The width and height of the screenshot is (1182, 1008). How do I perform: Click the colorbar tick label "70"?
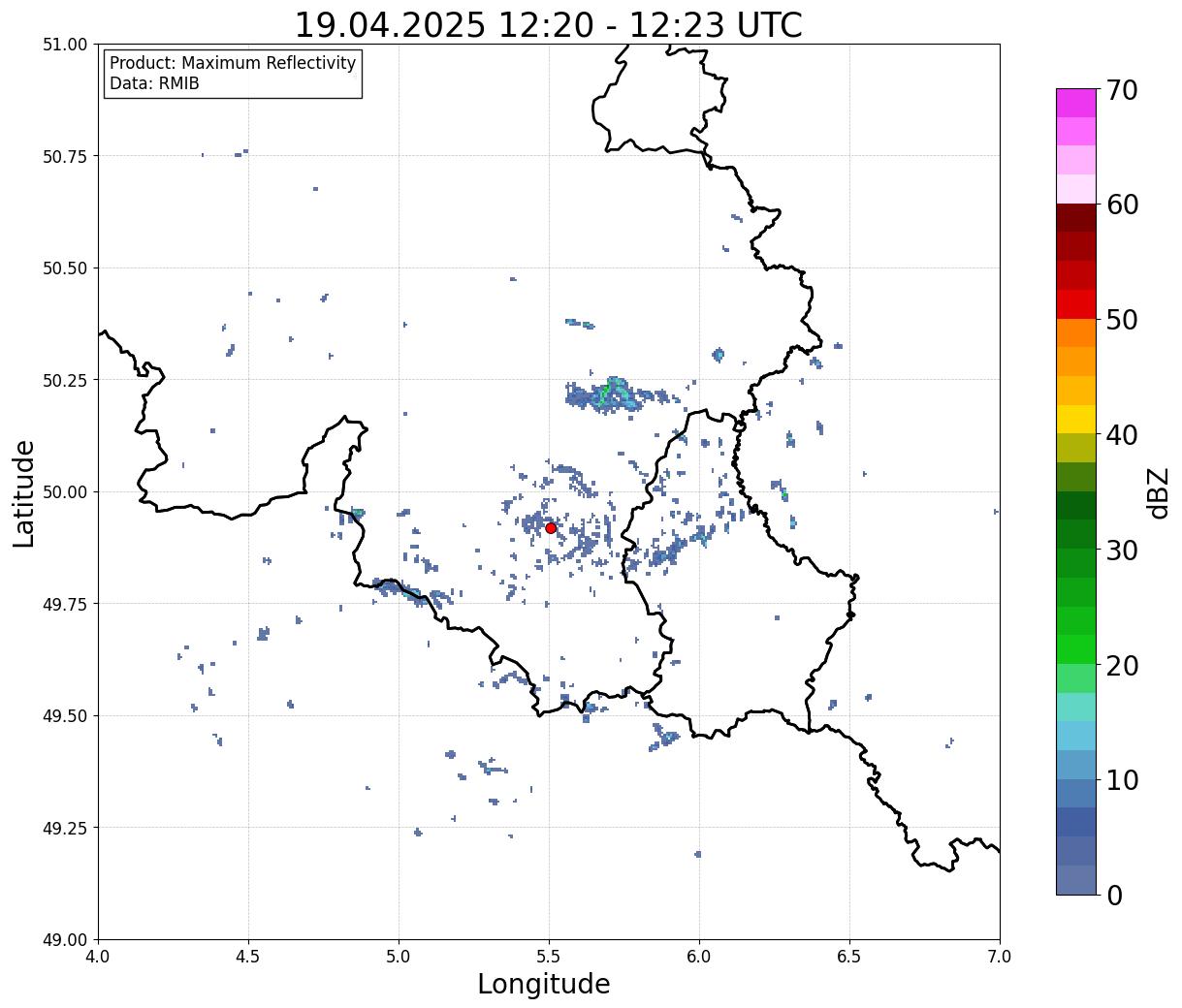[1121, 90]
